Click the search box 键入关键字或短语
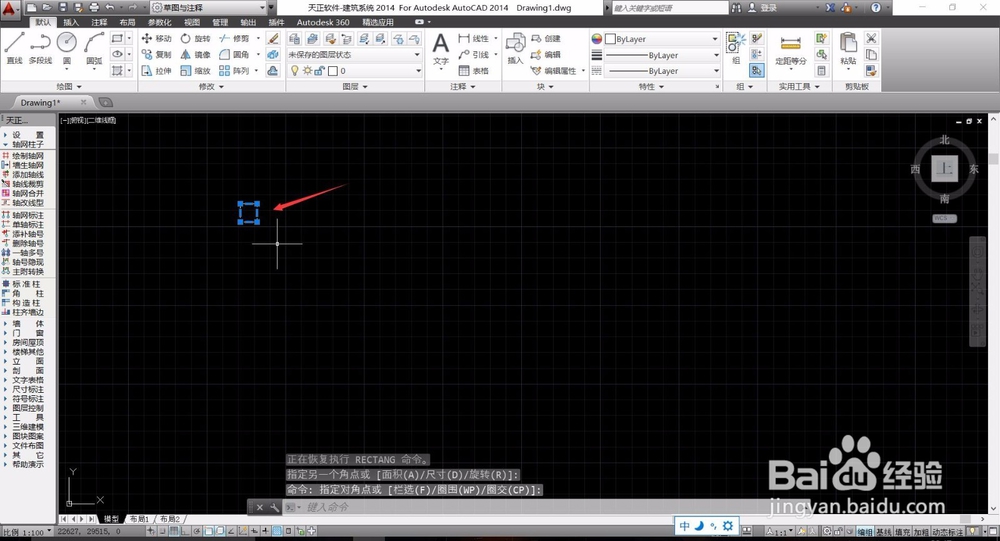Image resolution: width=1000 pixels, height=541 pixels. pyautogui.click(x=669, y=8)
